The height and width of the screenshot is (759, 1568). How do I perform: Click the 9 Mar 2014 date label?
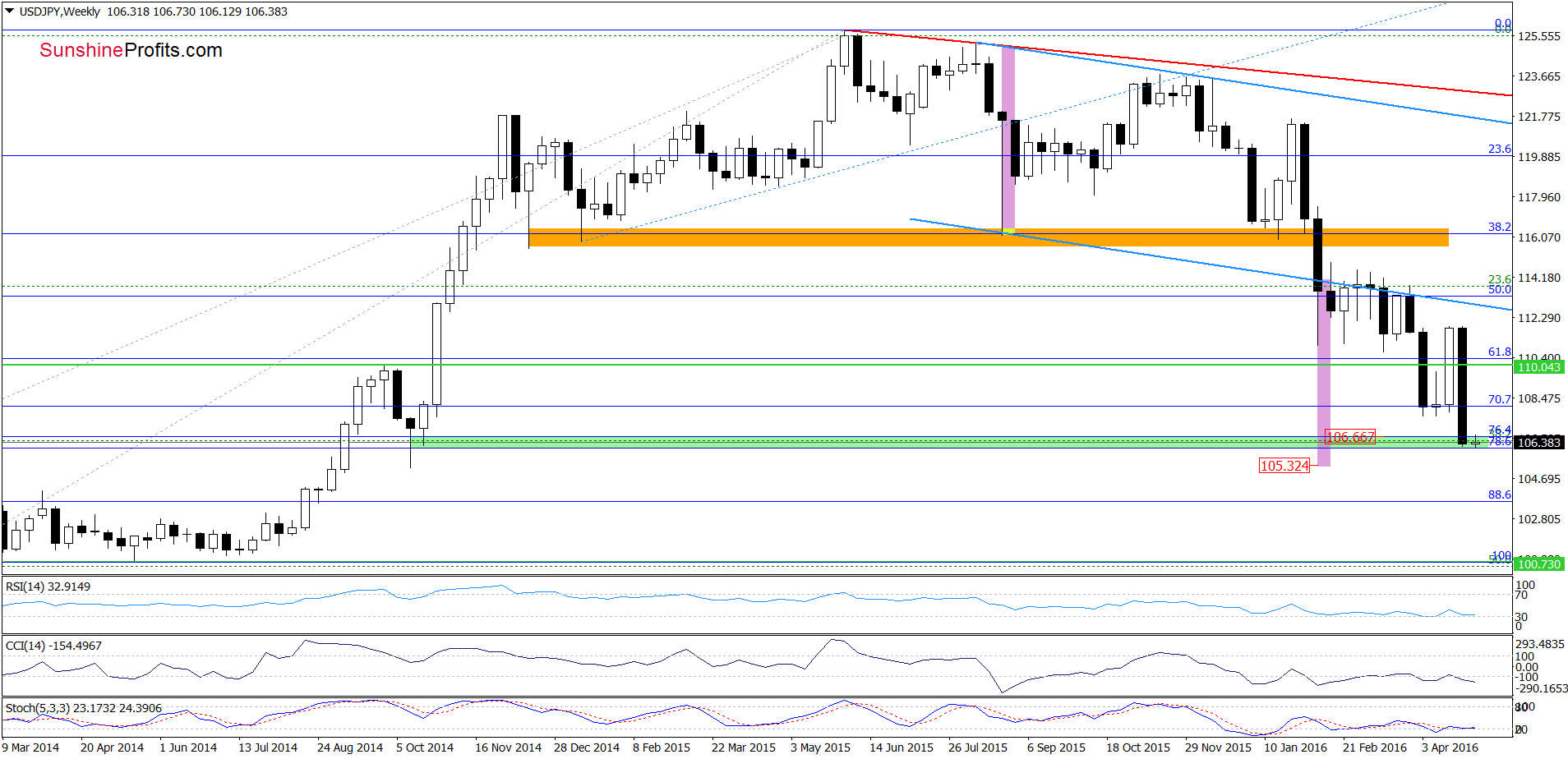(x=30, y=747)
